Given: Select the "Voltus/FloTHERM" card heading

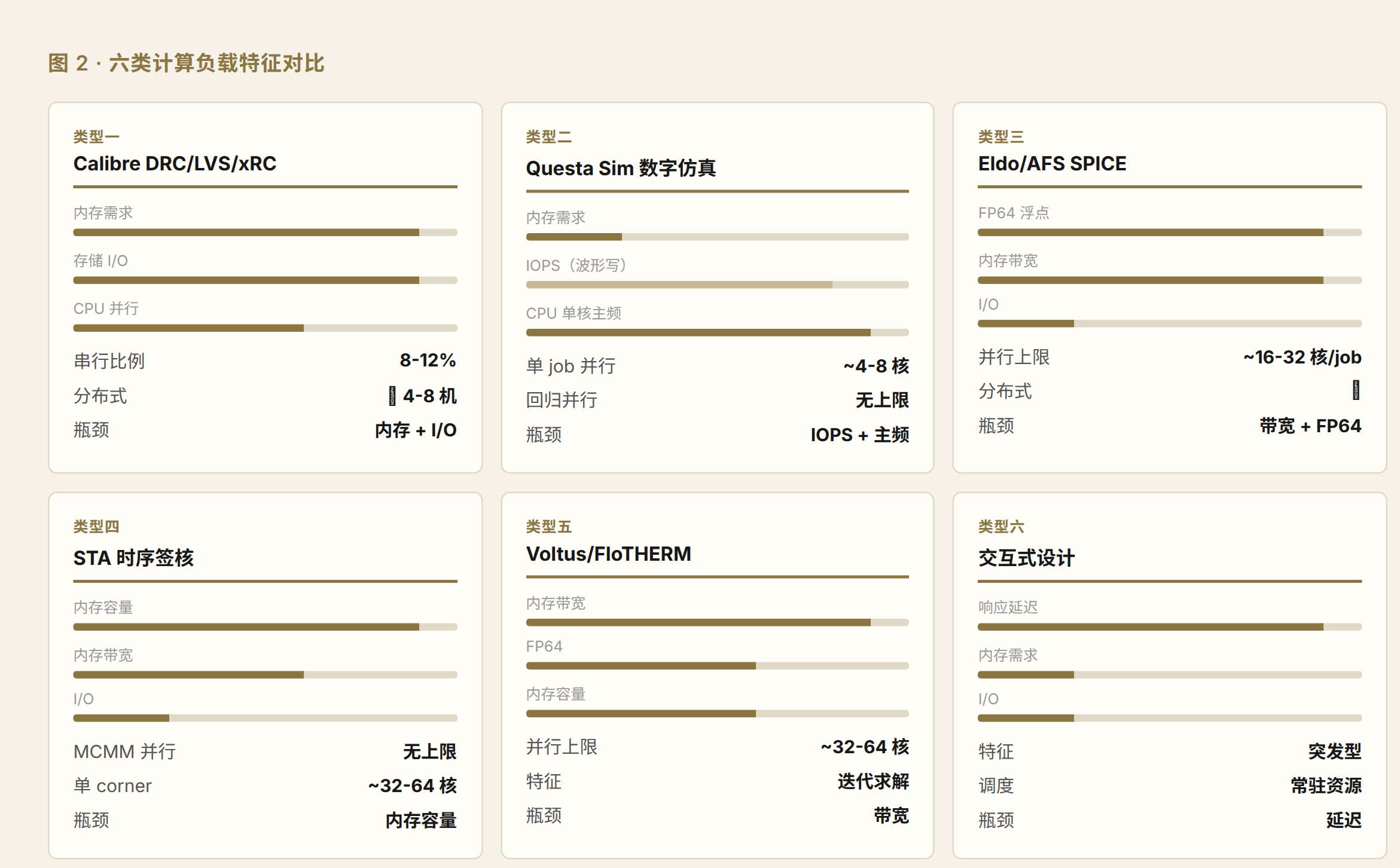Looking at the screenshot, I should click(608, 554).
